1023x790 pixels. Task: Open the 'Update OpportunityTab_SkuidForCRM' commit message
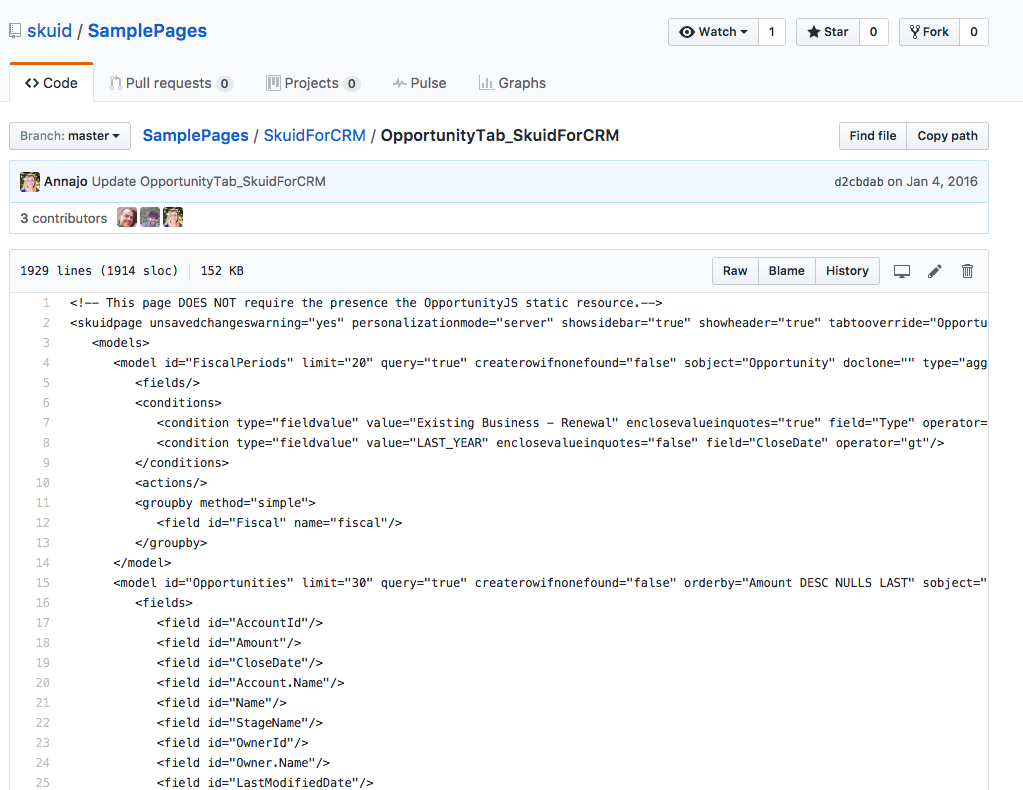point(209,181)
